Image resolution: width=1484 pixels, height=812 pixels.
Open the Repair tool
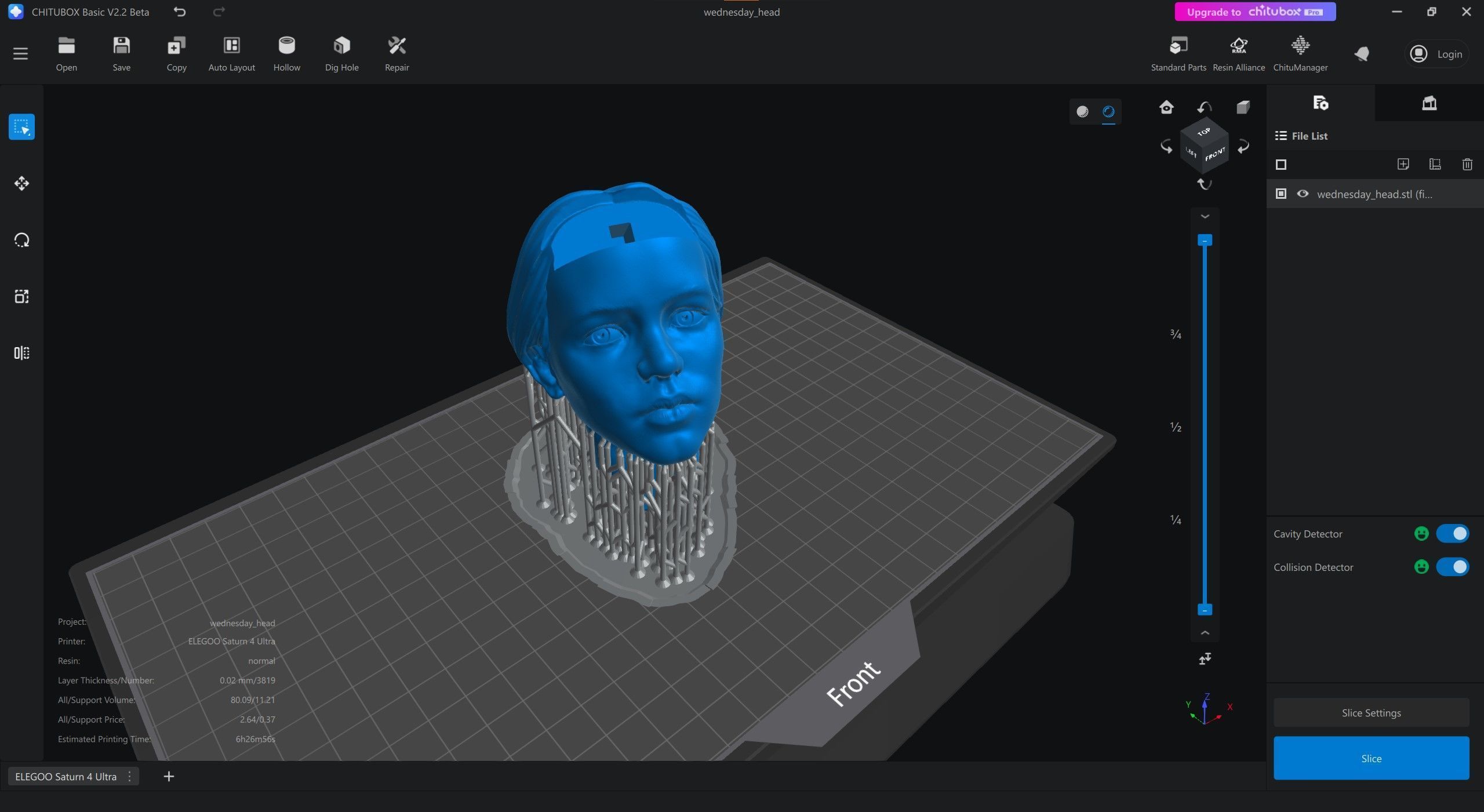click(x=397, y=53)
